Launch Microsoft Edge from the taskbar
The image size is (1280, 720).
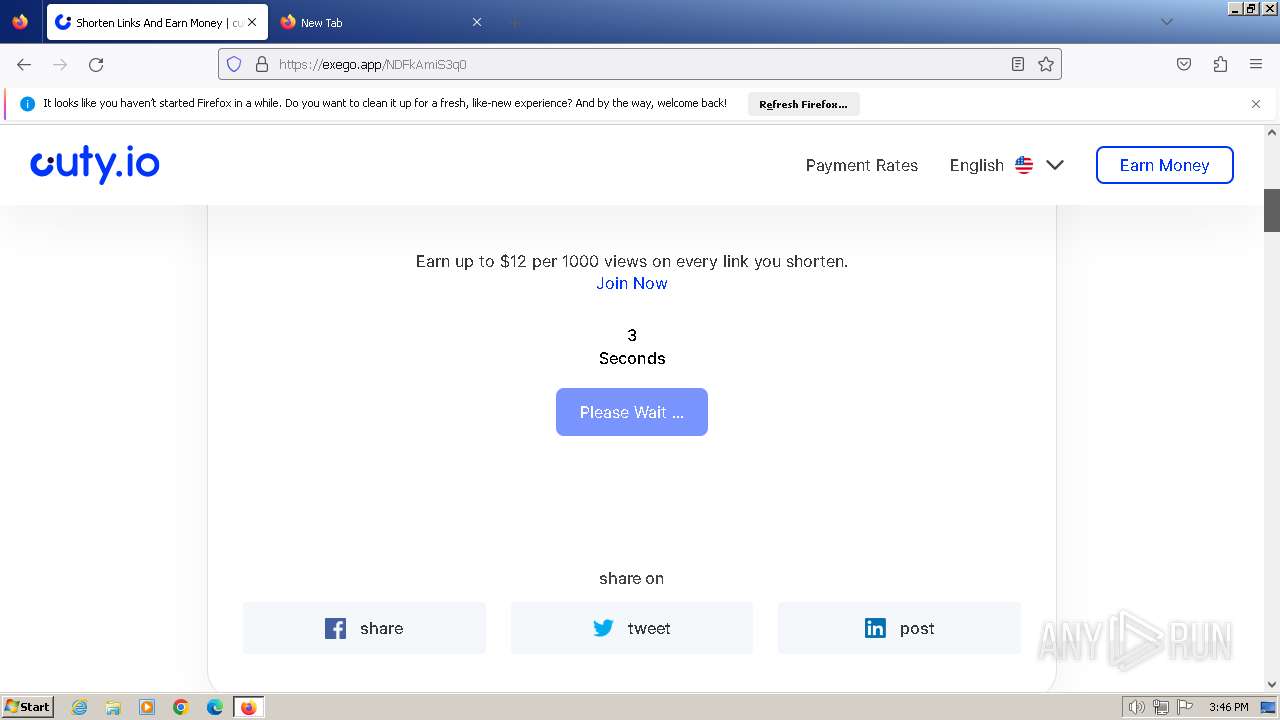(215, 707)
